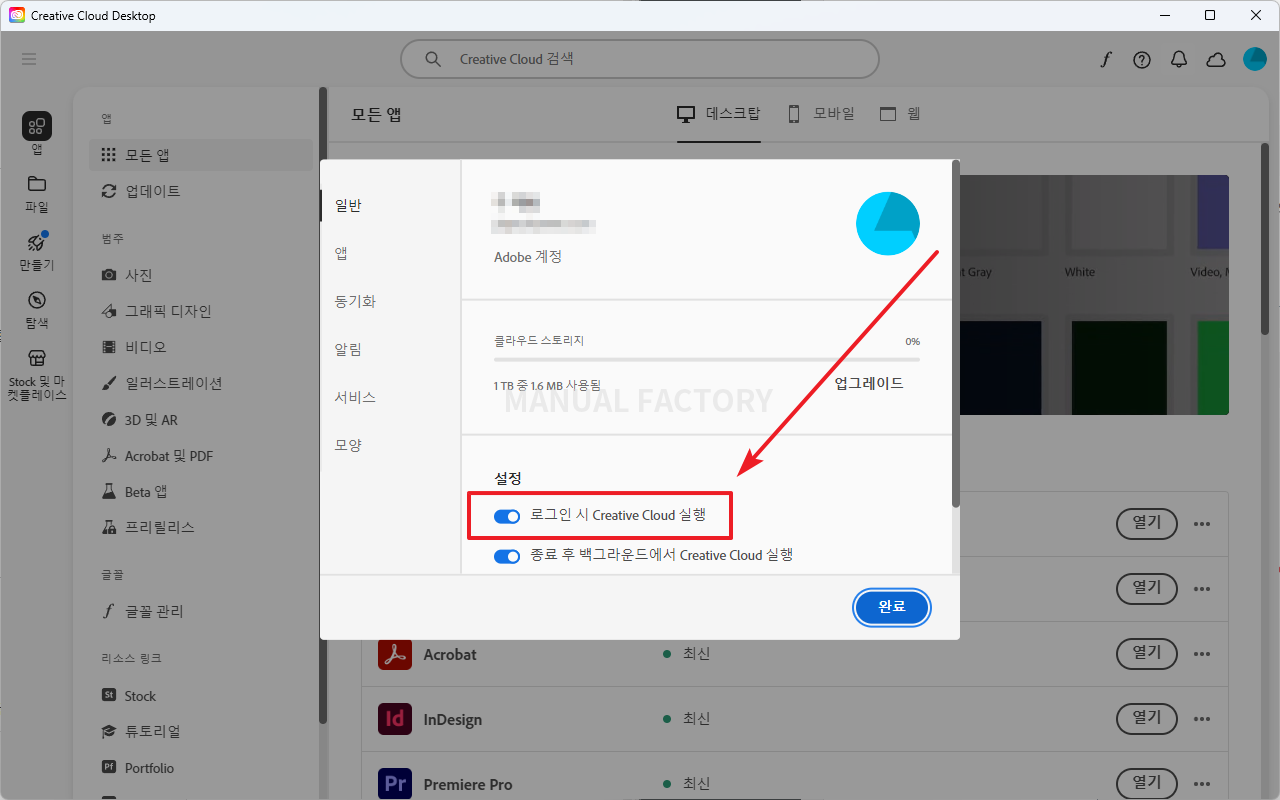
Task: Select 모양 in the preferences dialog
Action: pyautogui.click(x=348, y=446)
